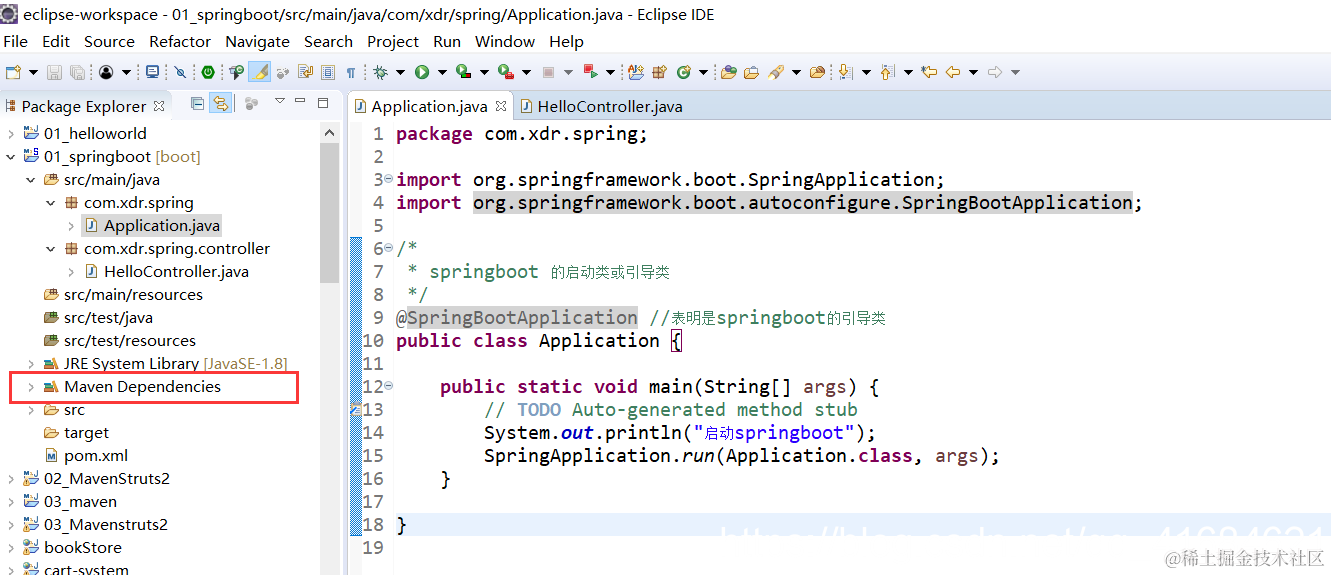The width and height of the screenshot is (1331, 575).
Task: Click Next Annotation down-arrow icon
Action: [846, 72]
